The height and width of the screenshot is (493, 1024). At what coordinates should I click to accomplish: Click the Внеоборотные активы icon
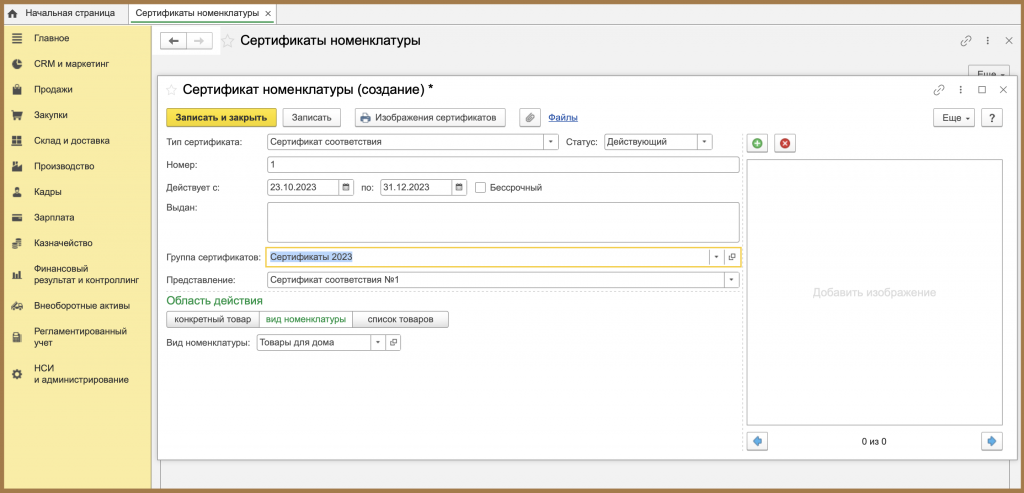click(x=18, y=306)
